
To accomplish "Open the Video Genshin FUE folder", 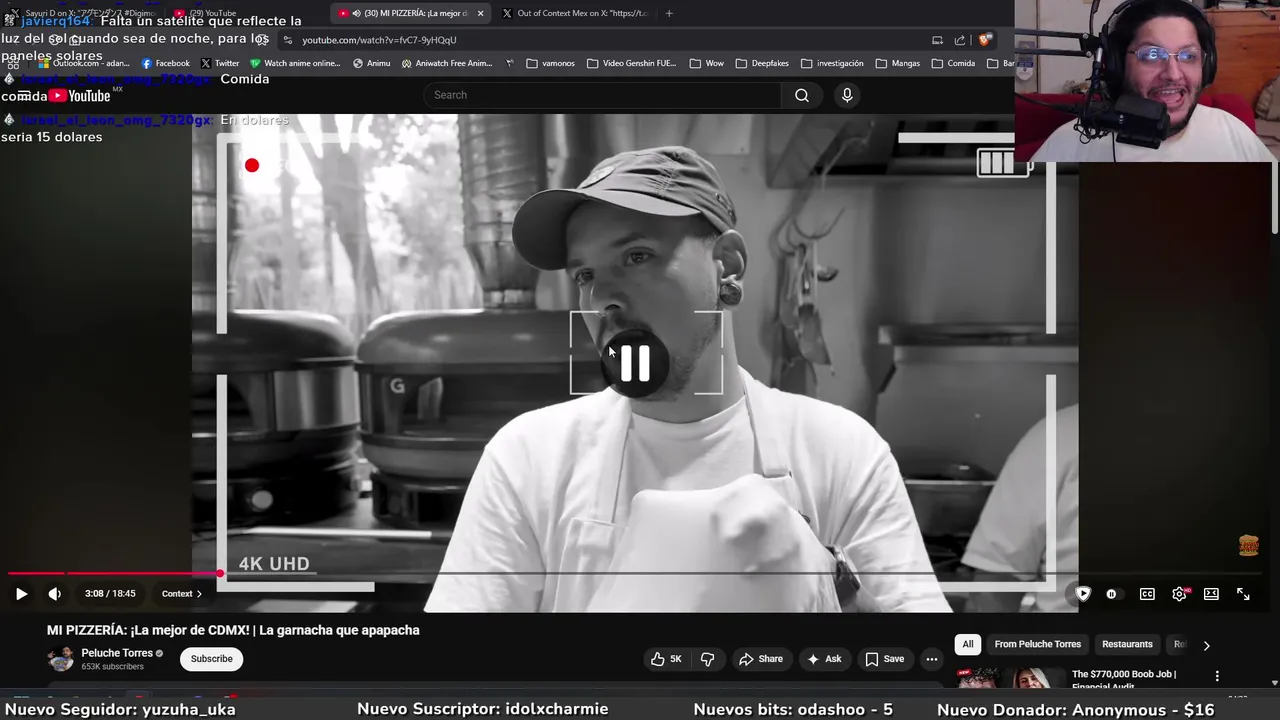I will [x=632, y=63].
